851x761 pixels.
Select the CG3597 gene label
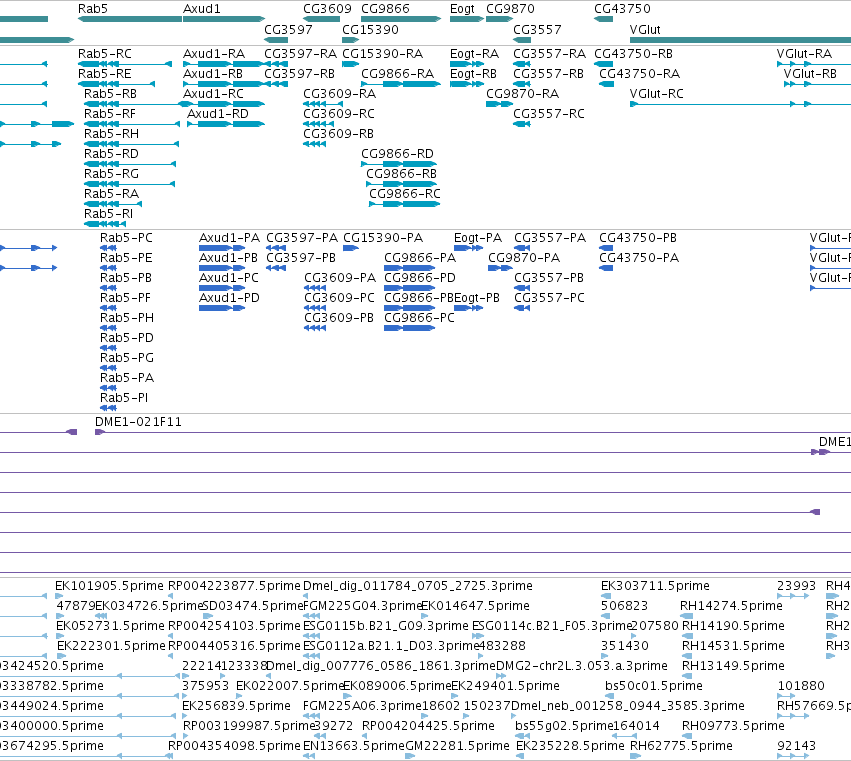click(288, 29)
